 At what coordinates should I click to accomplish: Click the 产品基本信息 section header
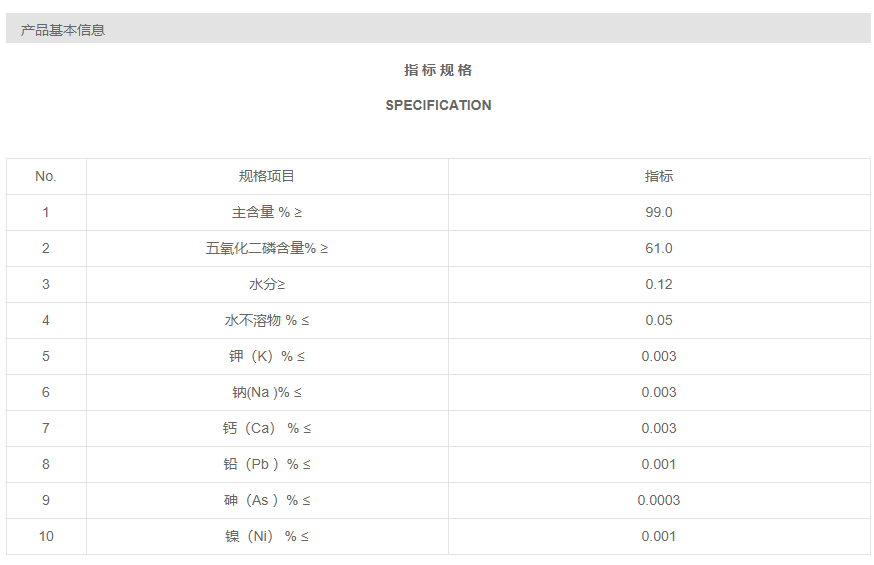tap(63, 30)
